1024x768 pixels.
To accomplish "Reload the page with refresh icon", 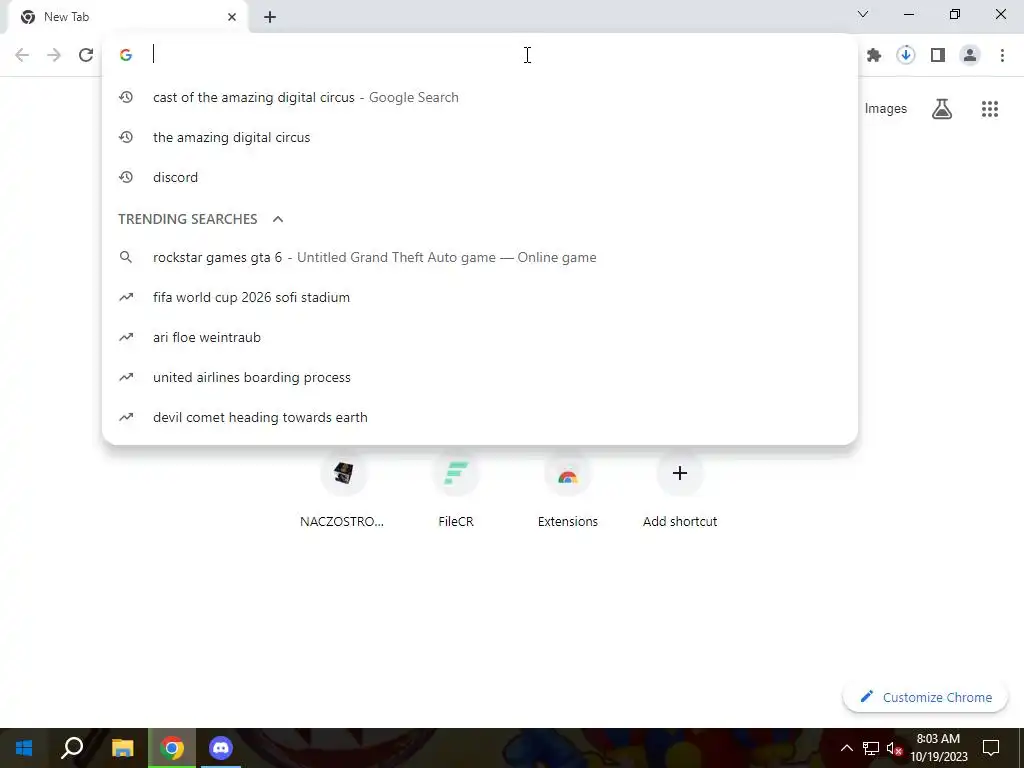I will (x=86, y=55).
